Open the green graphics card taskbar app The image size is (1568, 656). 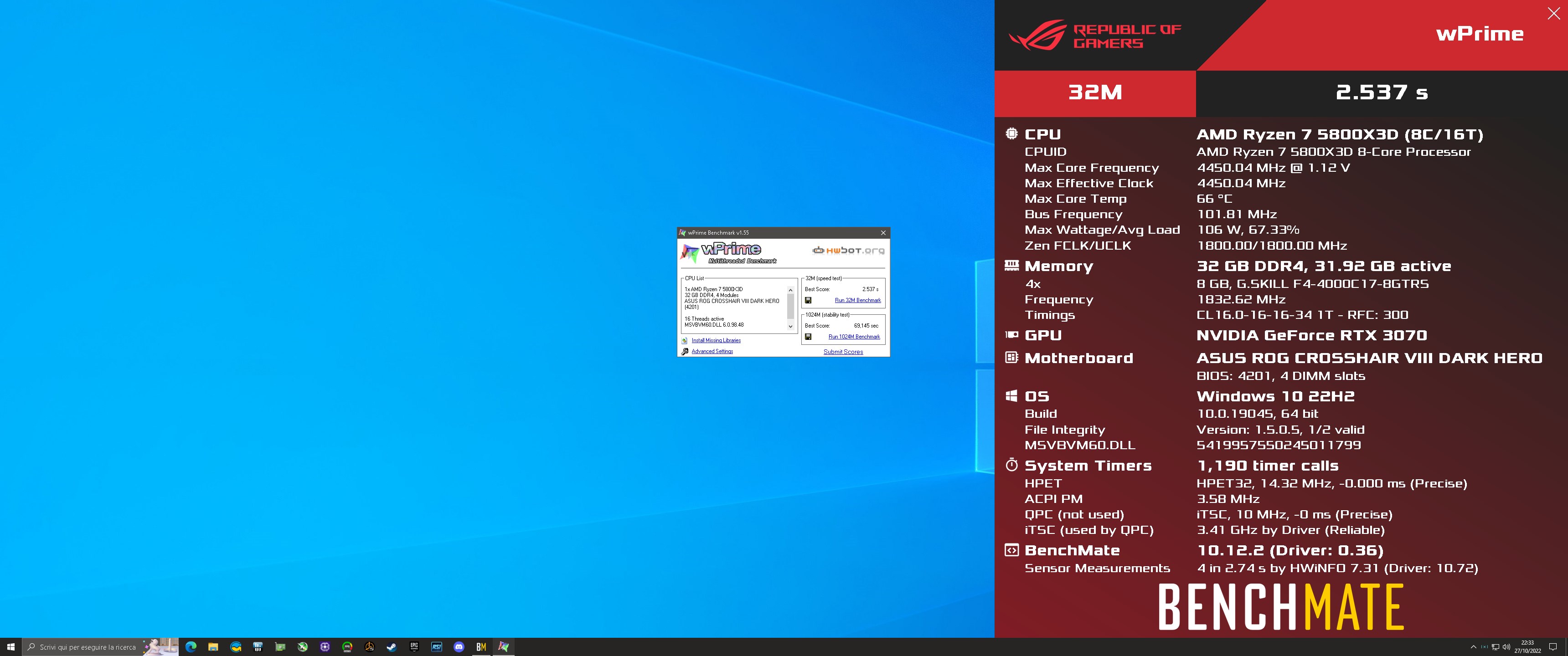click(x=280, y=647)
